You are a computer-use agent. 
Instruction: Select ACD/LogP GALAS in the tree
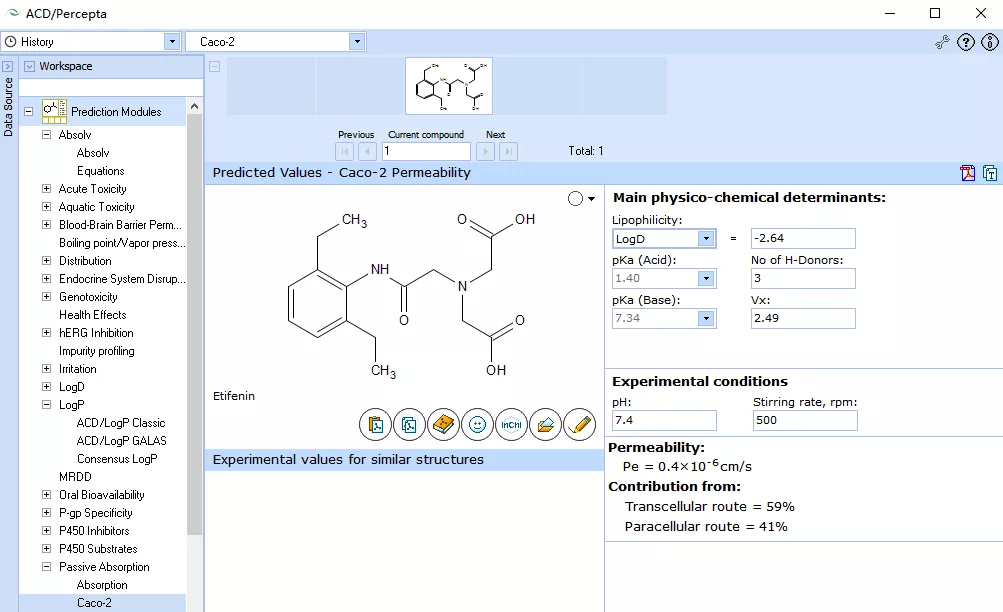coord(121,441)
